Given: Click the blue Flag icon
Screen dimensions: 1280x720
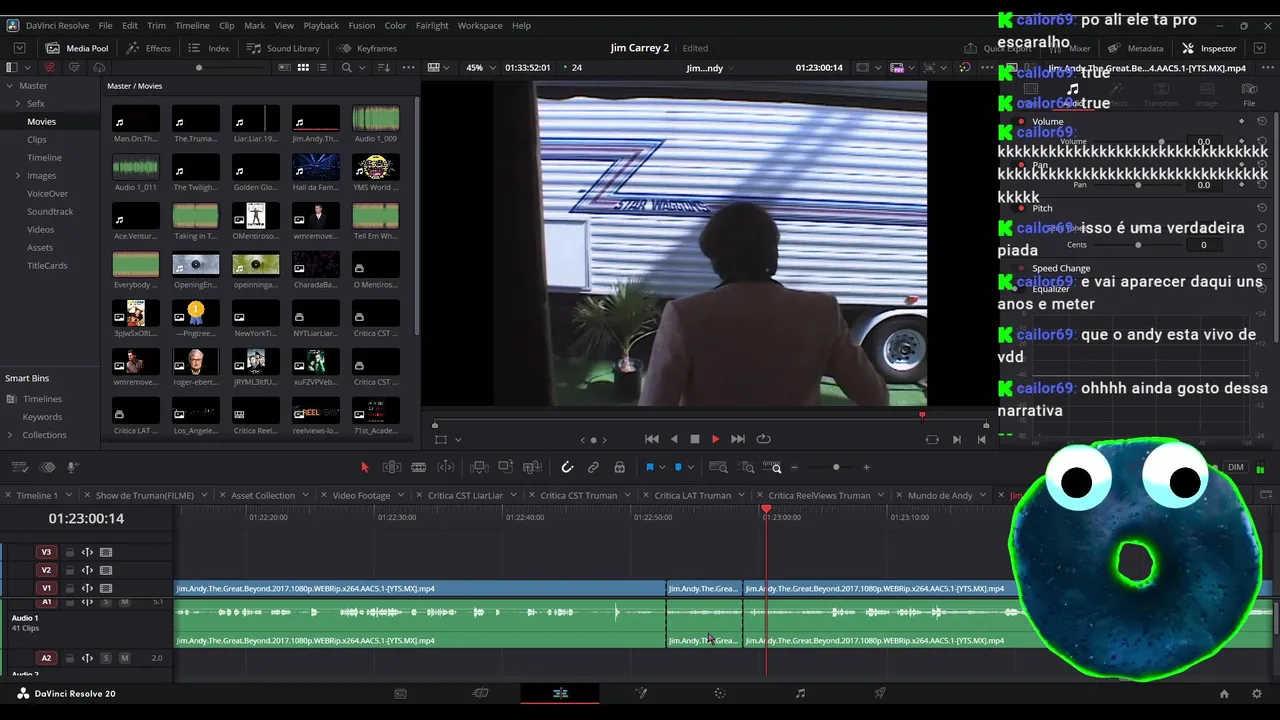Looking at the screenshot, I should point(649,467).
